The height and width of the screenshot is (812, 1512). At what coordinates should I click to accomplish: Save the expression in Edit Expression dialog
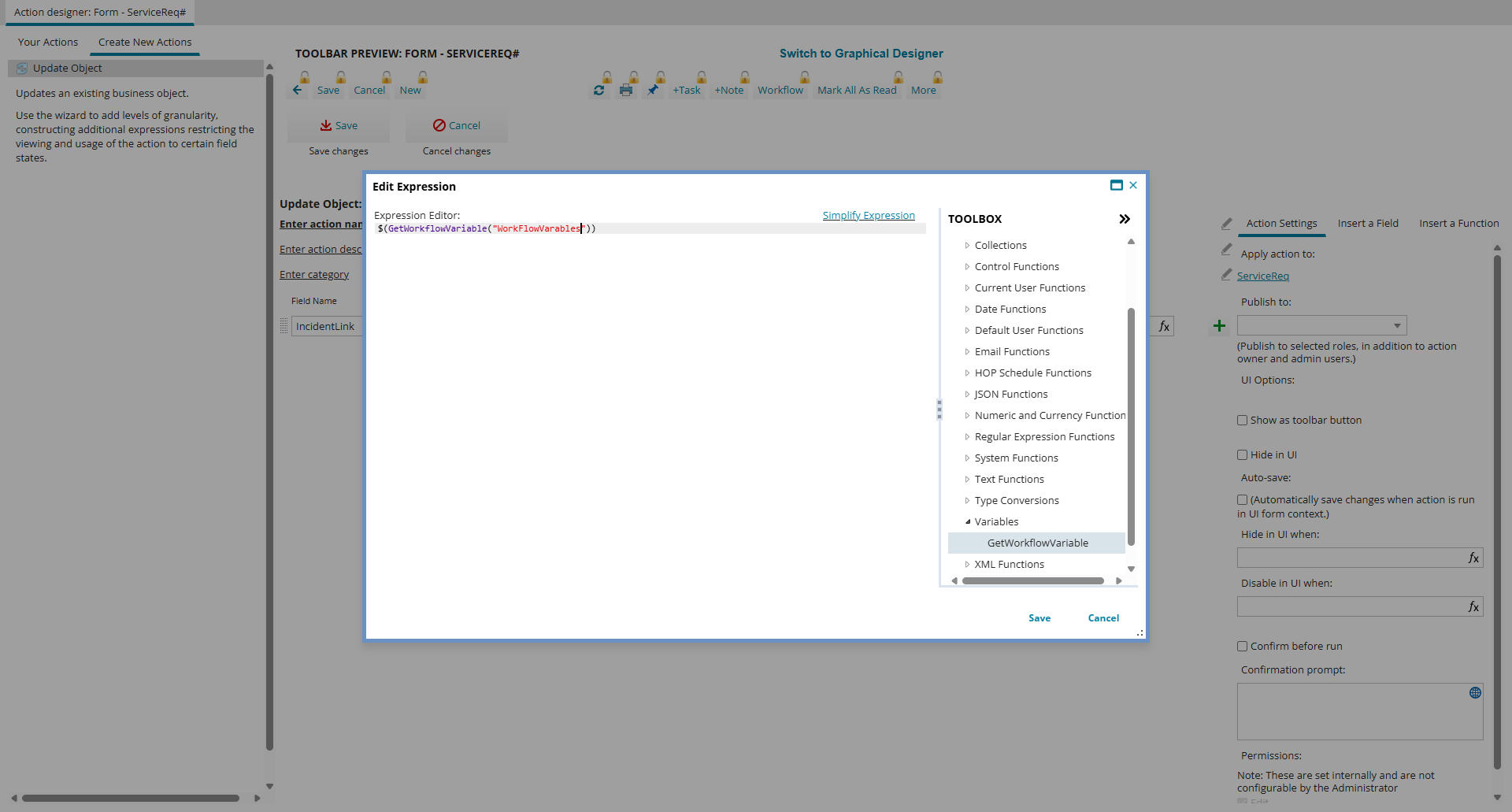1039,618
